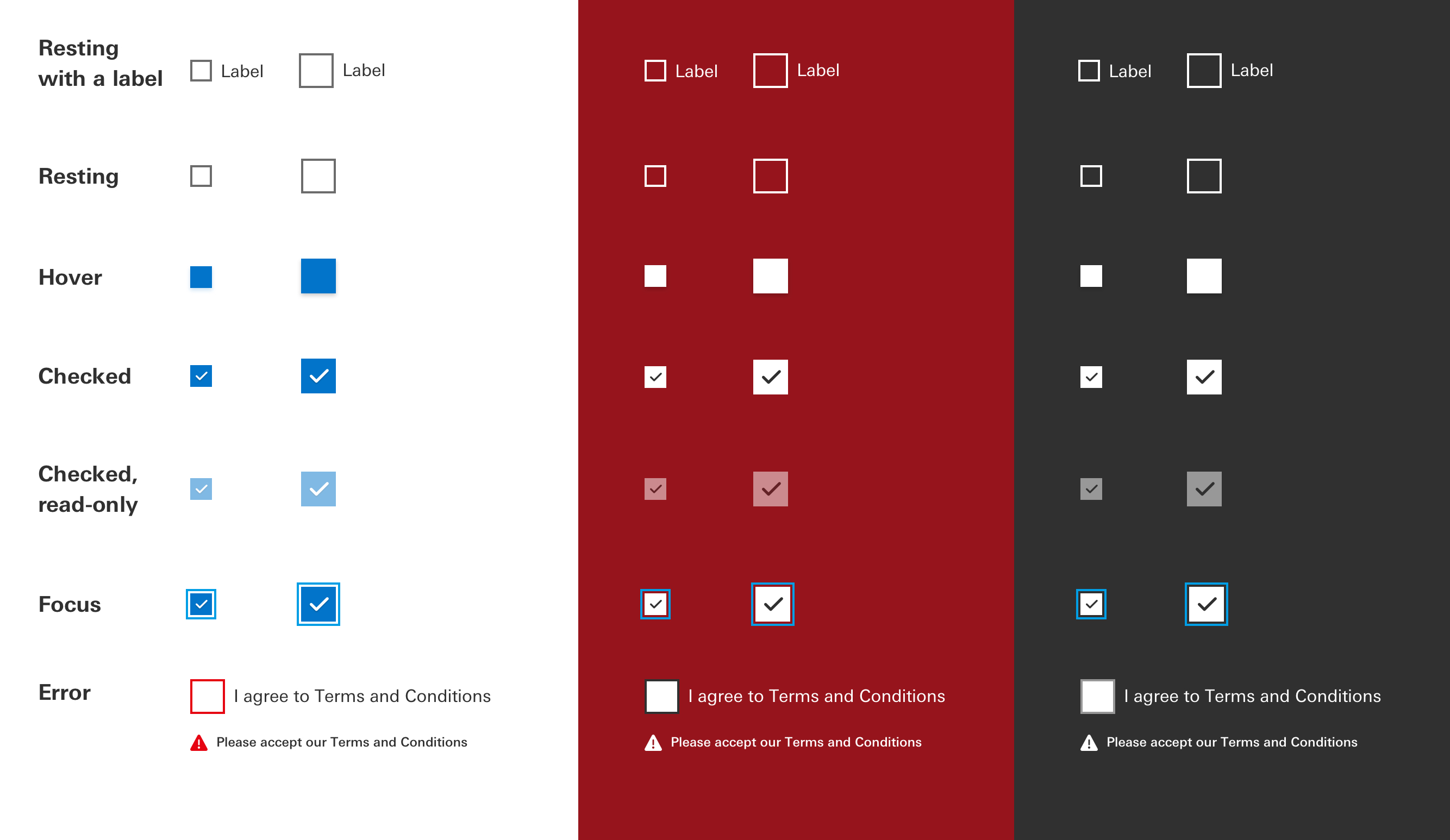1450x840 pixels.
Task: Uncheck small white checked checkbox on dark panel
Action: click(1091, 378)
